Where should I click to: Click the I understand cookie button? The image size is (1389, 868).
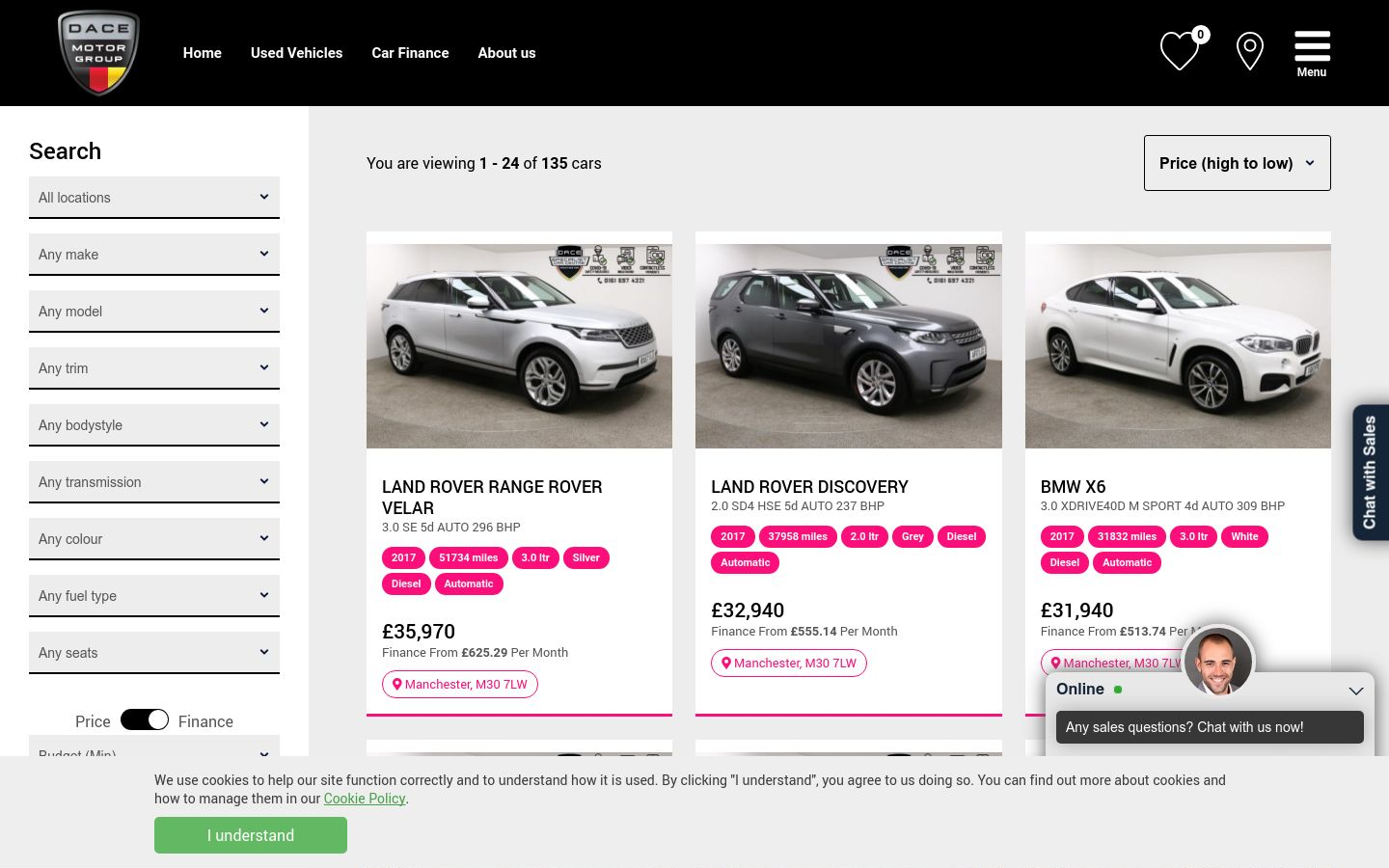pos(251,835)
